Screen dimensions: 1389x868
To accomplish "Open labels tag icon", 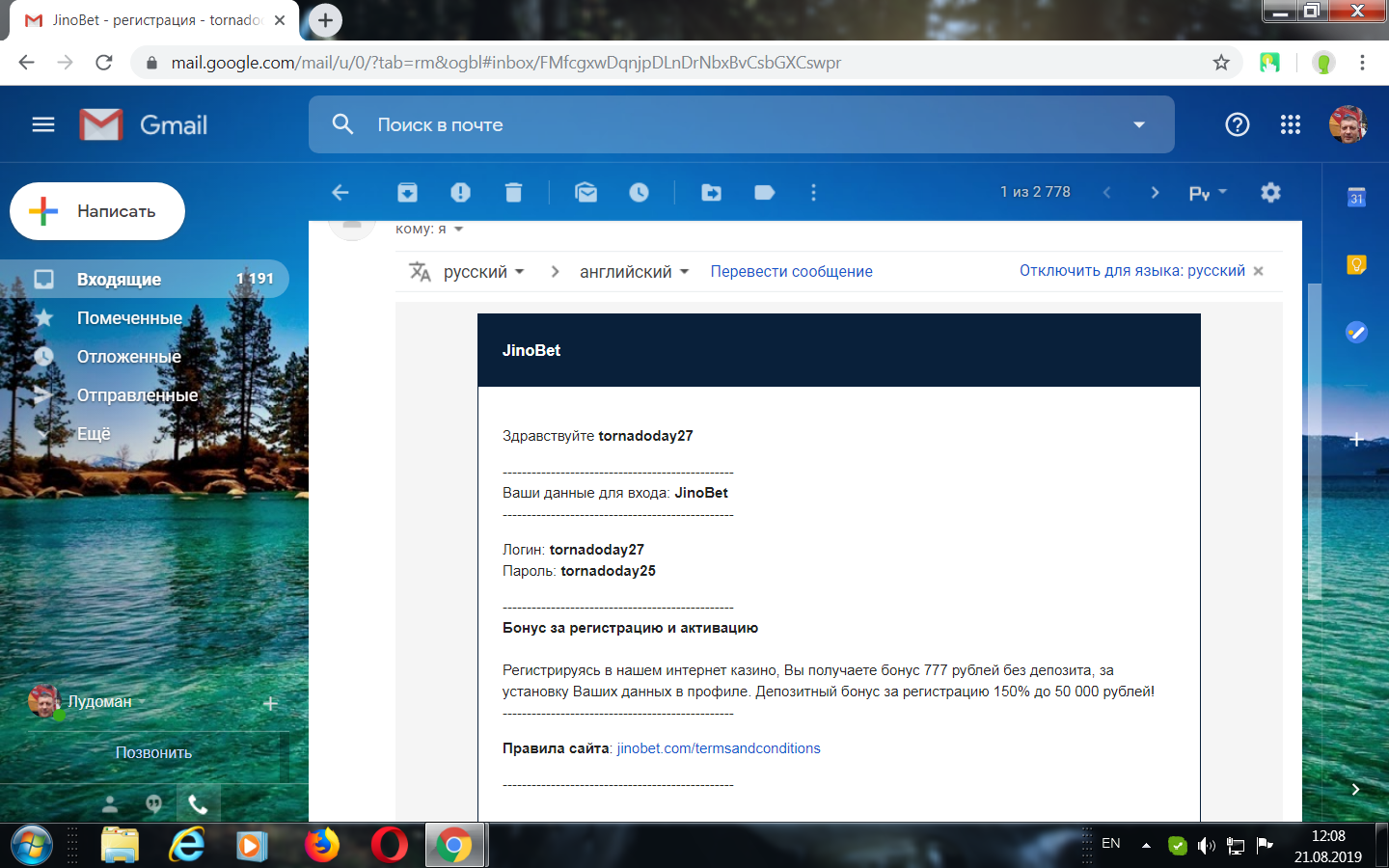I will [764, 192].
